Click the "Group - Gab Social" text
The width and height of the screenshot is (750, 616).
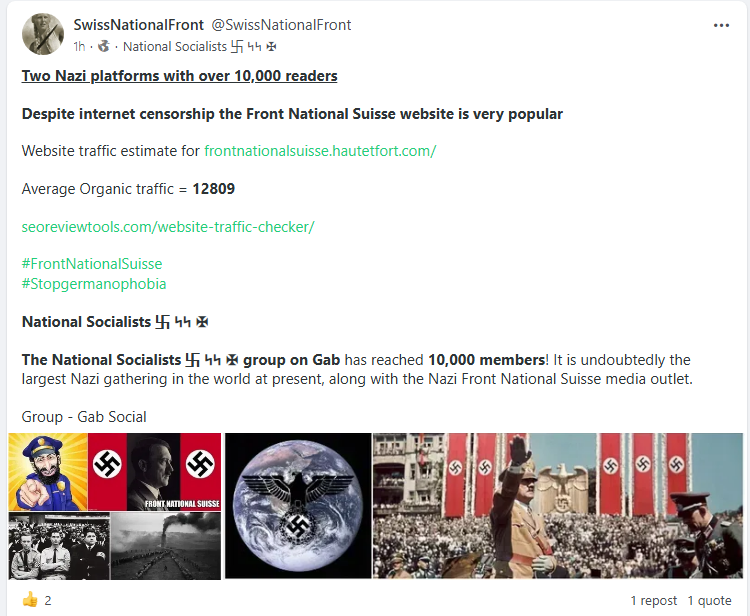tap(84, 417)
